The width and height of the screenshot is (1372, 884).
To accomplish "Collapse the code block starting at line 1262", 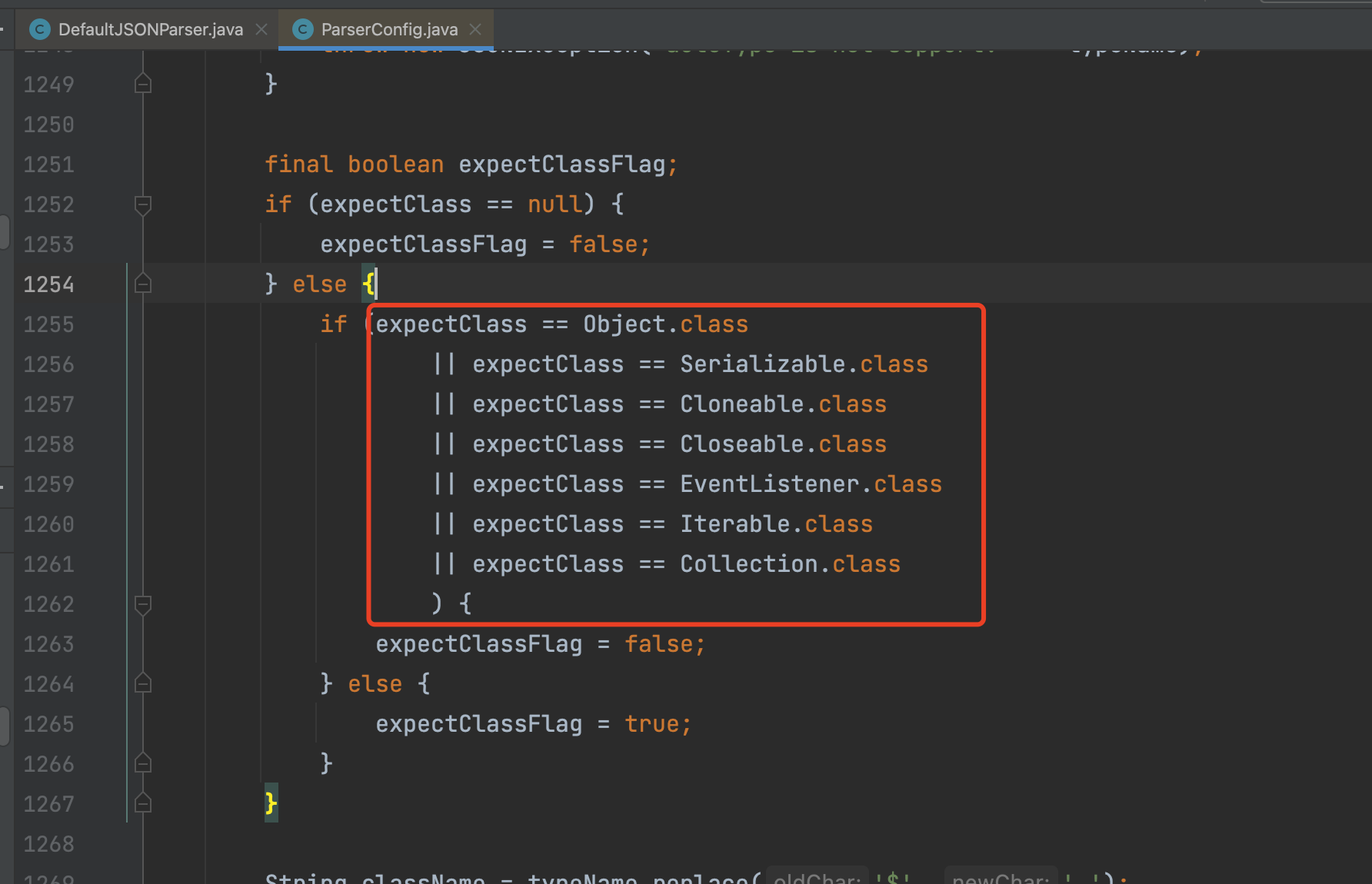I will coord(143,604).
